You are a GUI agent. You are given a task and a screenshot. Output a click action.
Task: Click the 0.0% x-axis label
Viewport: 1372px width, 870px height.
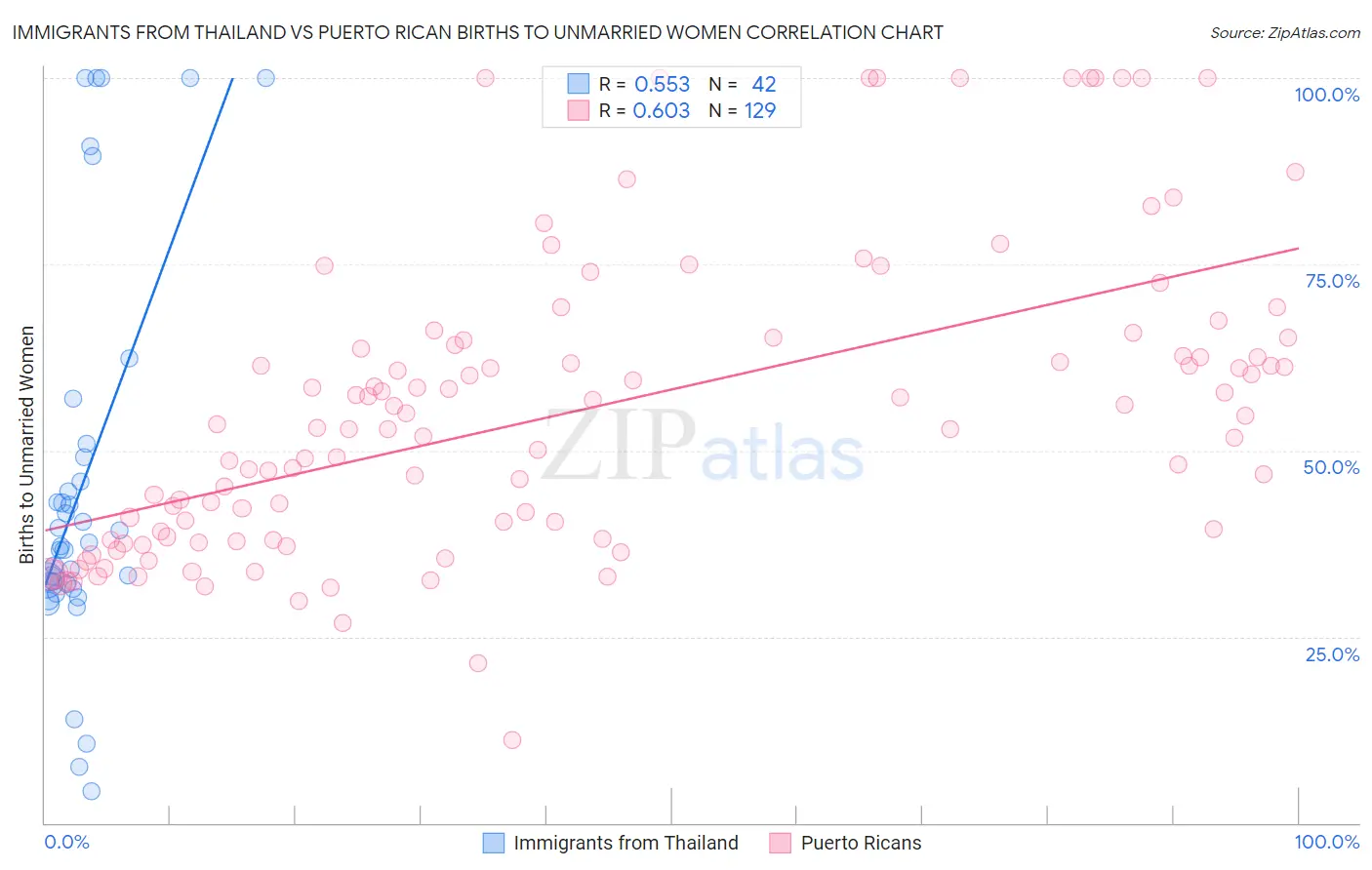tap(66, 842)
